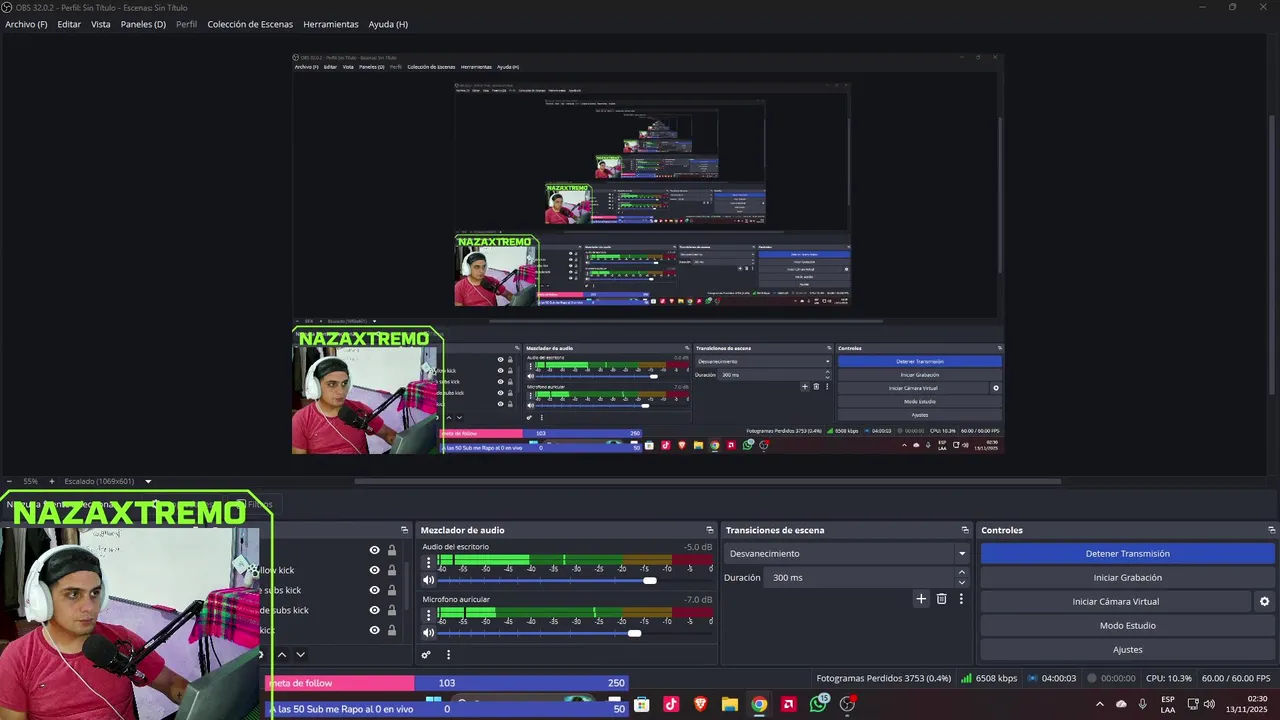
Task: Click the 'CPU: 10.3%' status entry
Action: coord(1169,678)
